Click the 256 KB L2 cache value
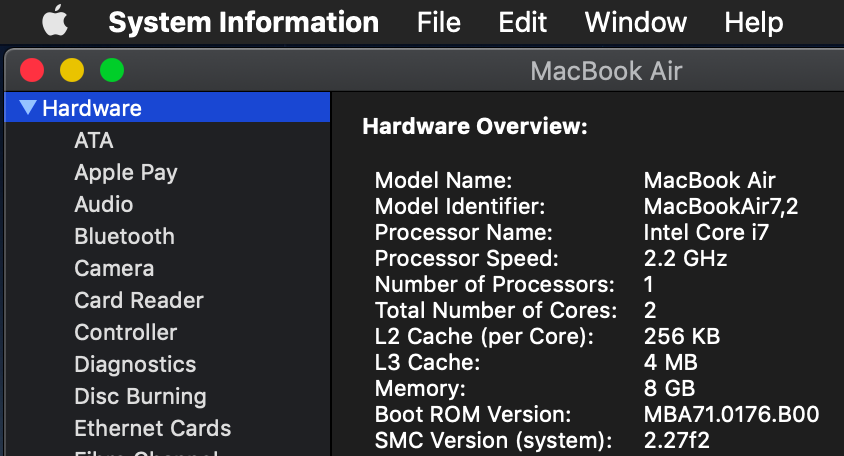The height and width of the screenshot is (456, 844). point(682,336)
